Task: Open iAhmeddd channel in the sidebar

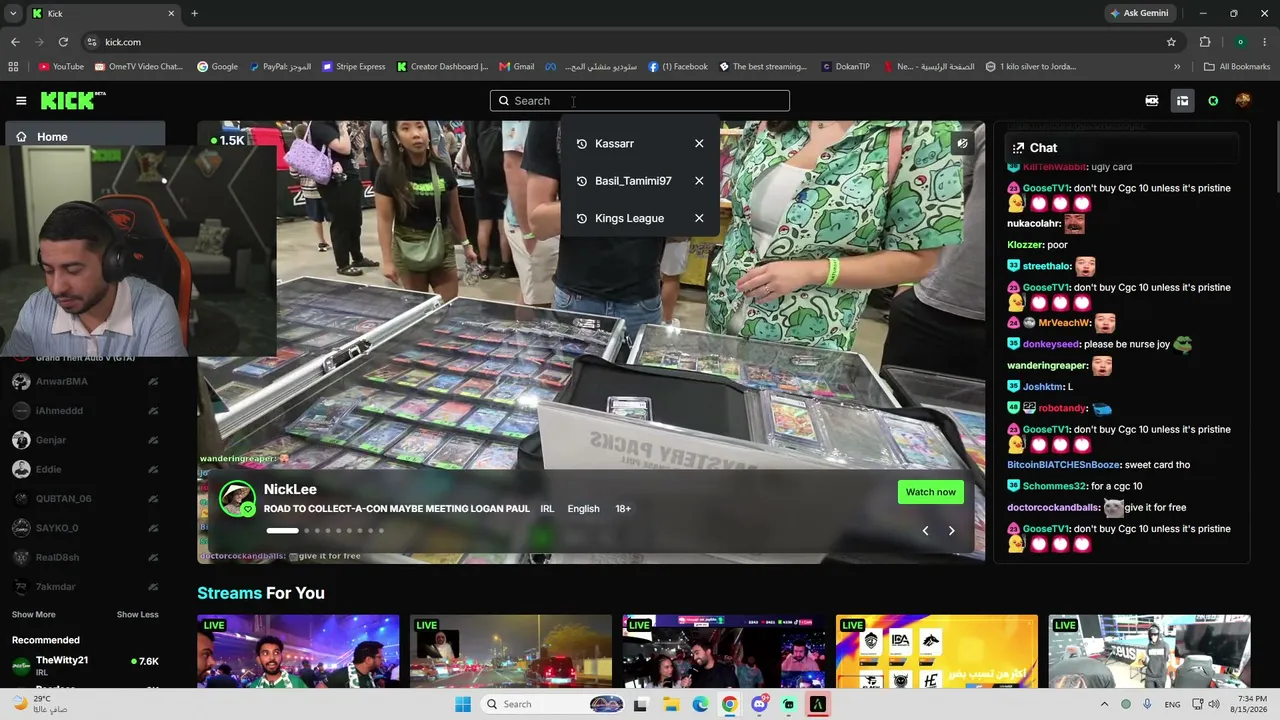Action: (85, 410)
